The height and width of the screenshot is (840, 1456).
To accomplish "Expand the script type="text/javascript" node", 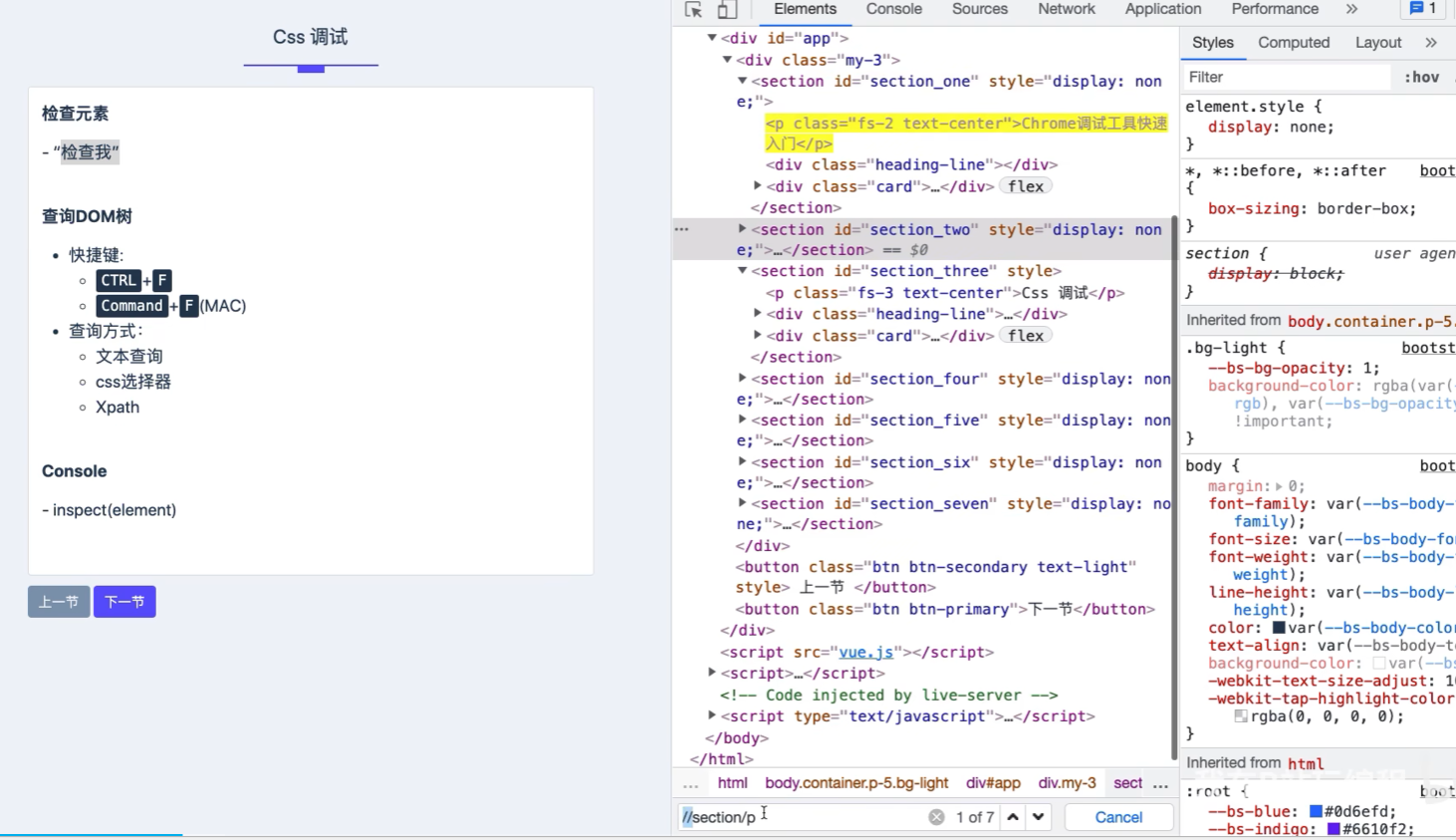I will [712, 716].
